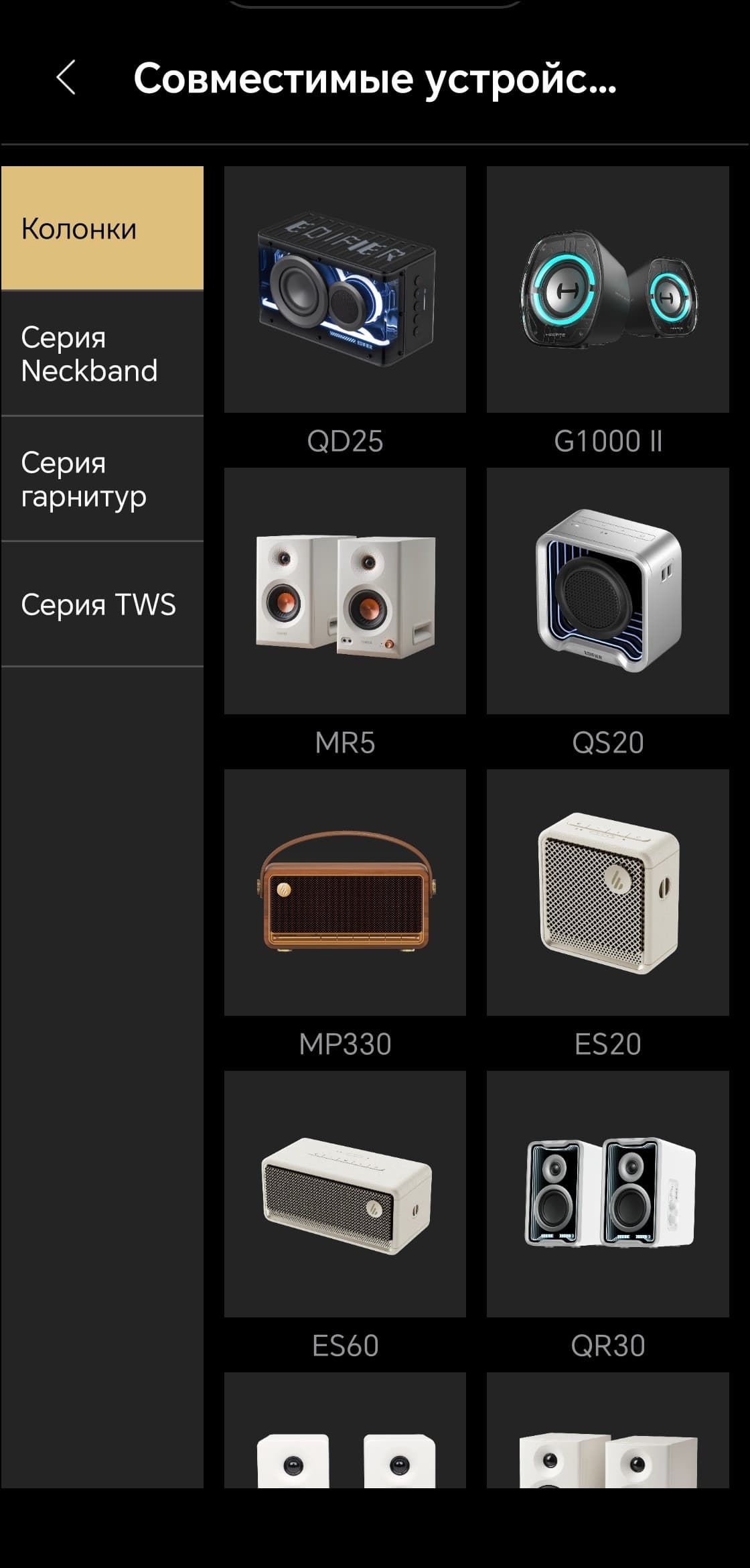The width and height of the screenshot is (750, 1568).
Task: Select the QR30 speakers image
Action: [x=608, y=1194]
